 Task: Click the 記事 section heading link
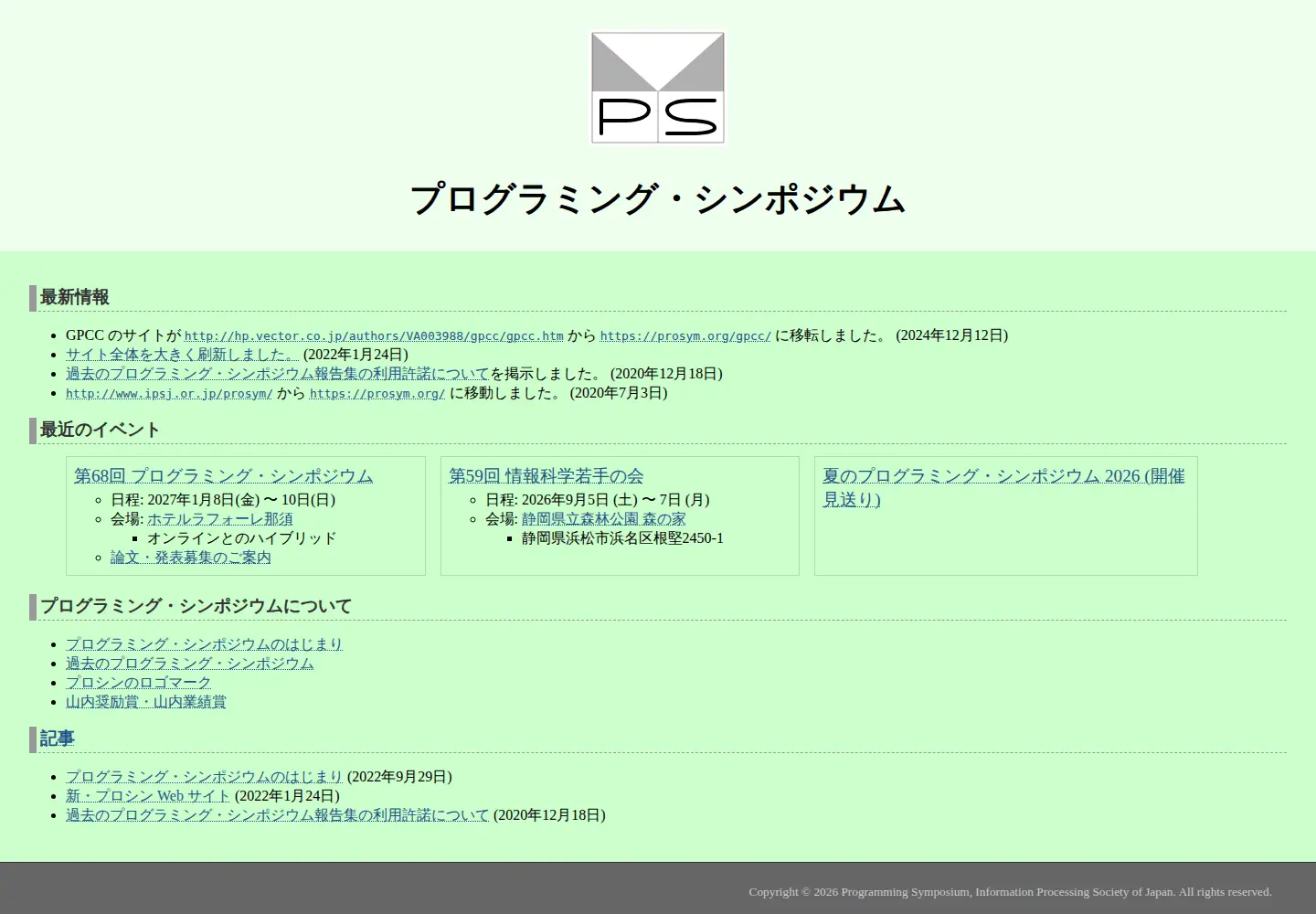57,739
